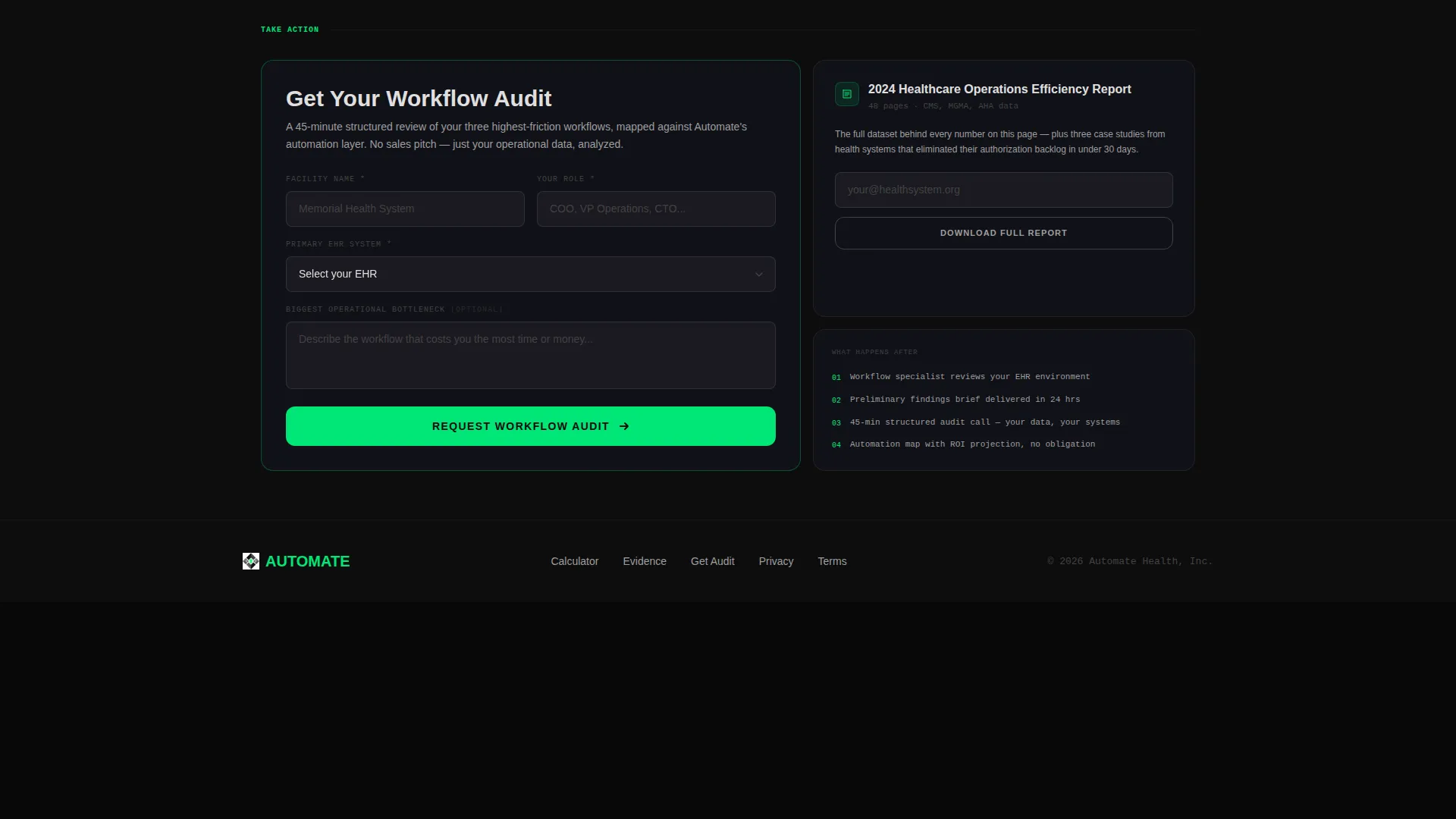Click the Biggest Operational Bottleneck label

click(x=394, y=309)
